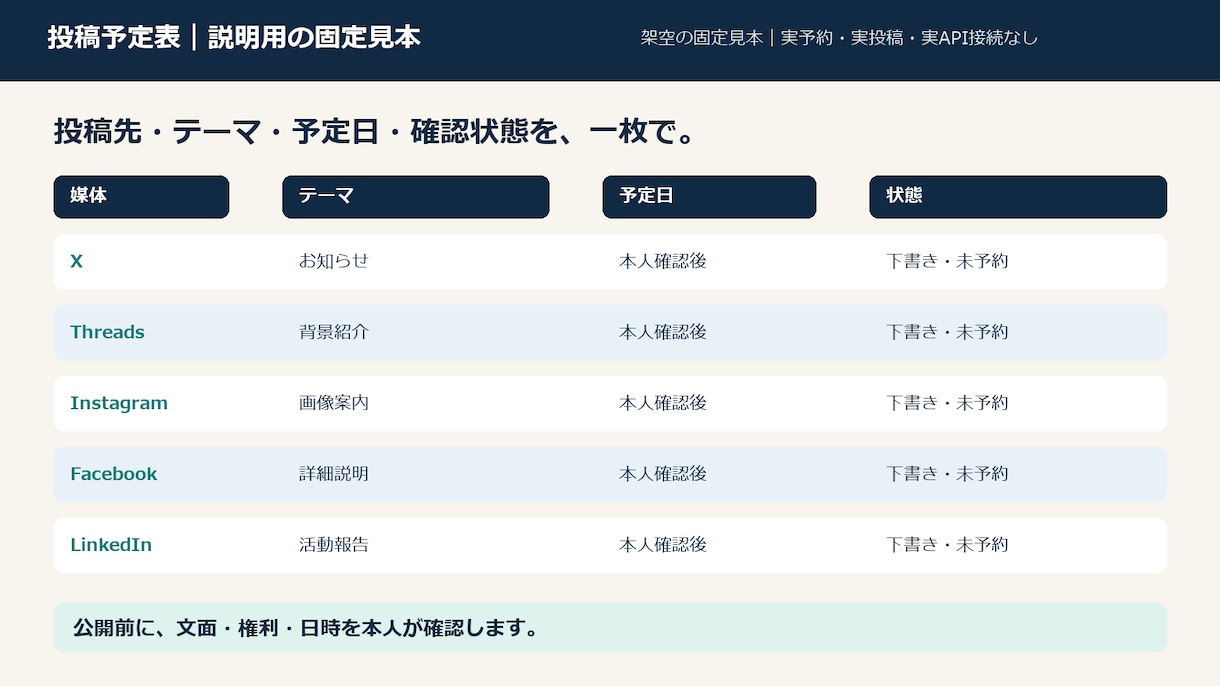
Task: Click 下書き・未予約 in the LinkedIn row
Action: pos(947,545)
